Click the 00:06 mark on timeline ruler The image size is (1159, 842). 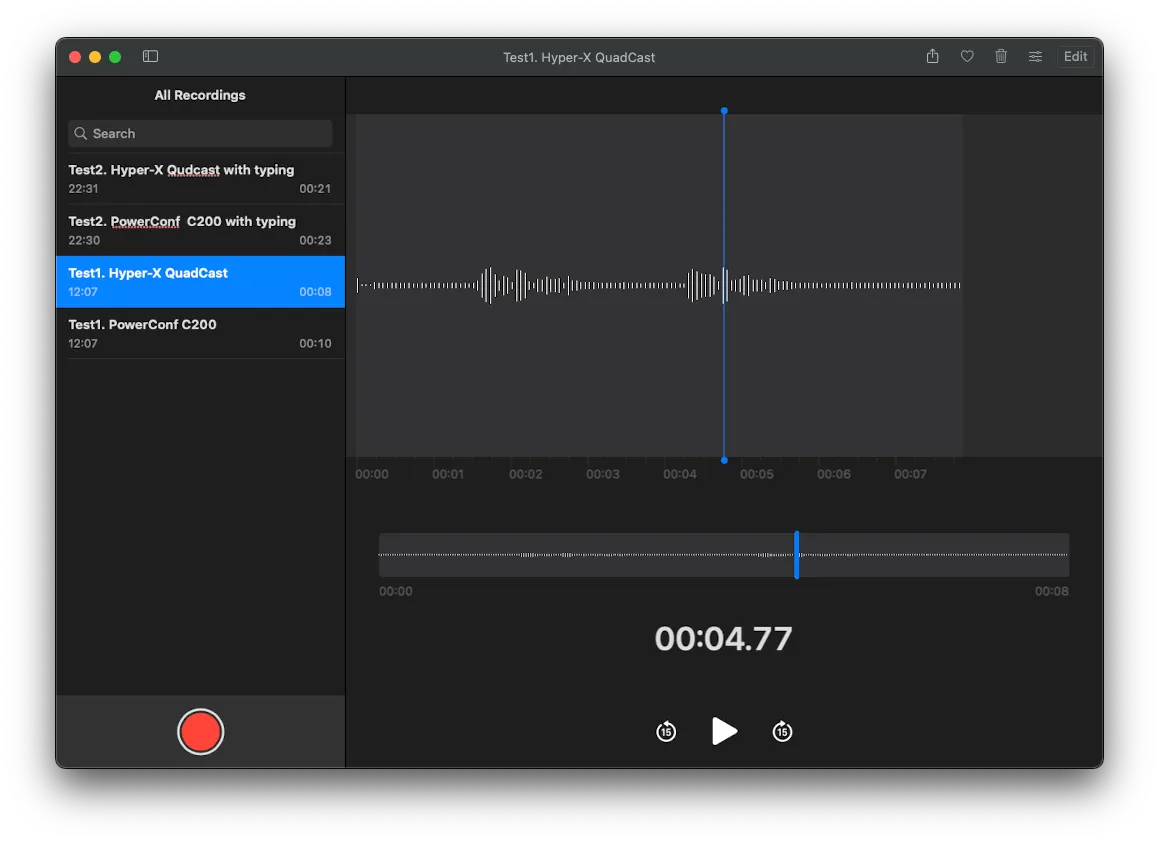(833, 474)
